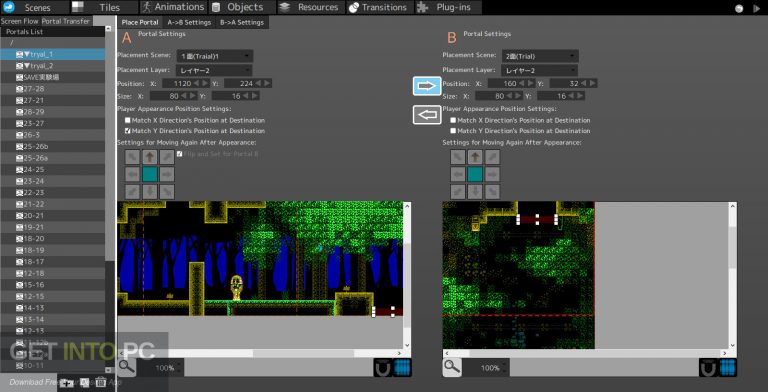Open Portal B Placement Scene dropdown
768x392 pixels.
click(540, 56)
